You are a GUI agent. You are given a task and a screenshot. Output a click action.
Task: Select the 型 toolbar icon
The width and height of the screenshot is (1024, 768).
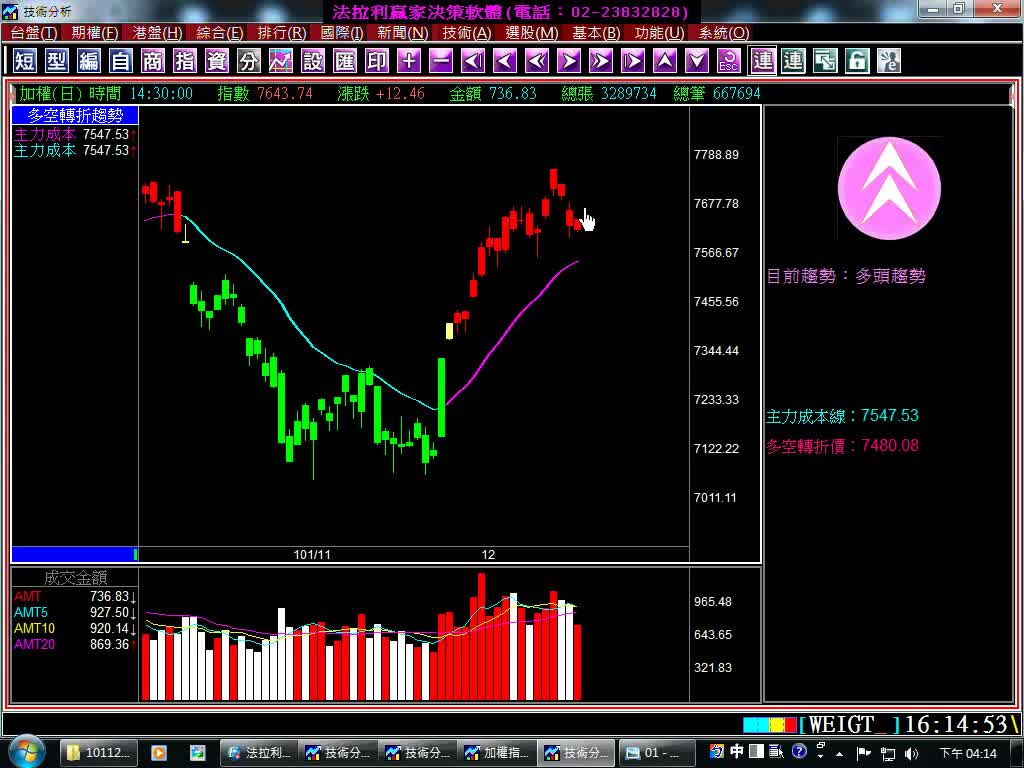pos(57,61)
